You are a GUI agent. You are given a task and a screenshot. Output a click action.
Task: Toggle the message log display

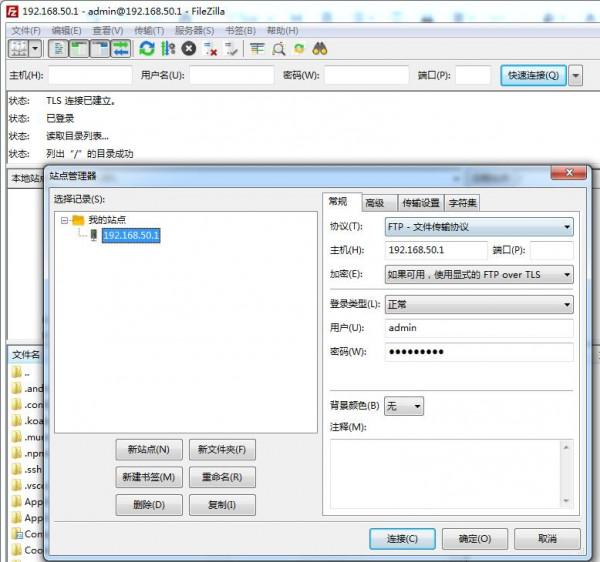(58, 48)
